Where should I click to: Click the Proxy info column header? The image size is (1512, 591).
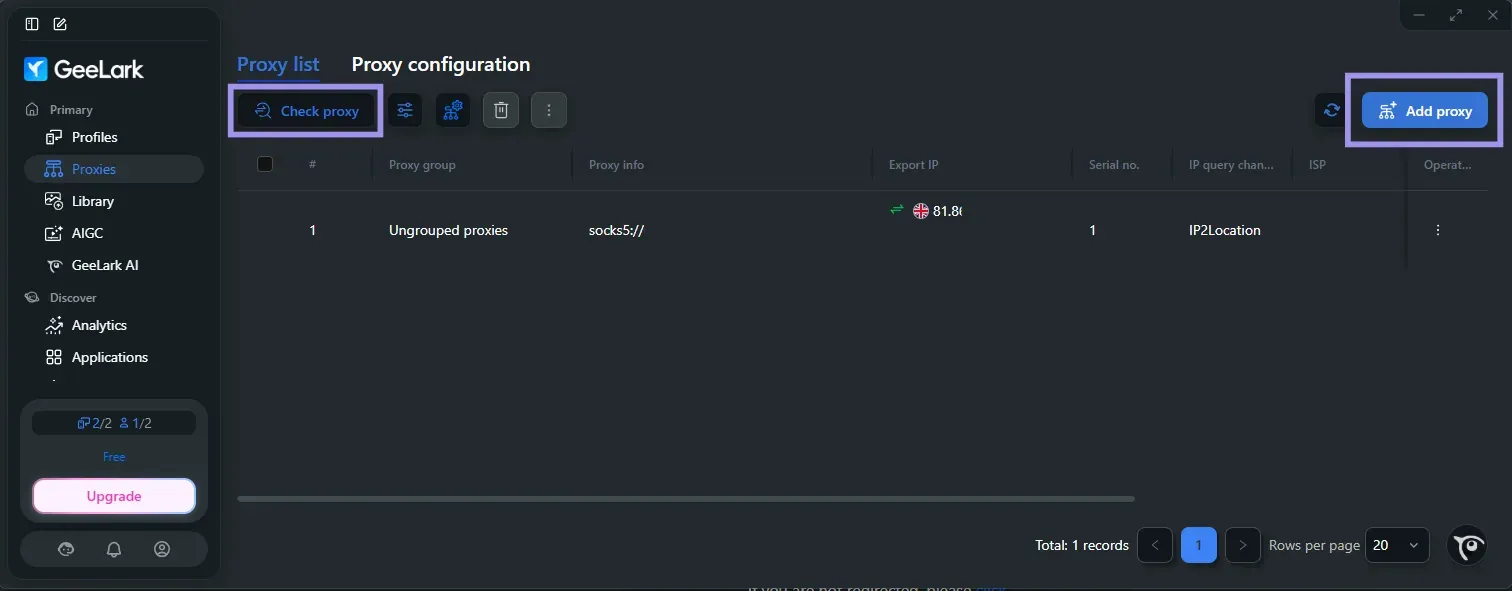[x=616, y=165]
